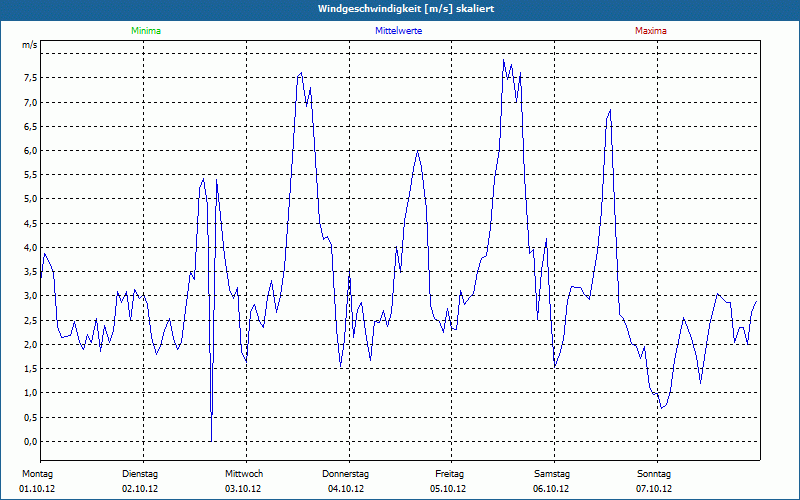
Task: Click the m/s unit label
Action: tap(30, 45)
